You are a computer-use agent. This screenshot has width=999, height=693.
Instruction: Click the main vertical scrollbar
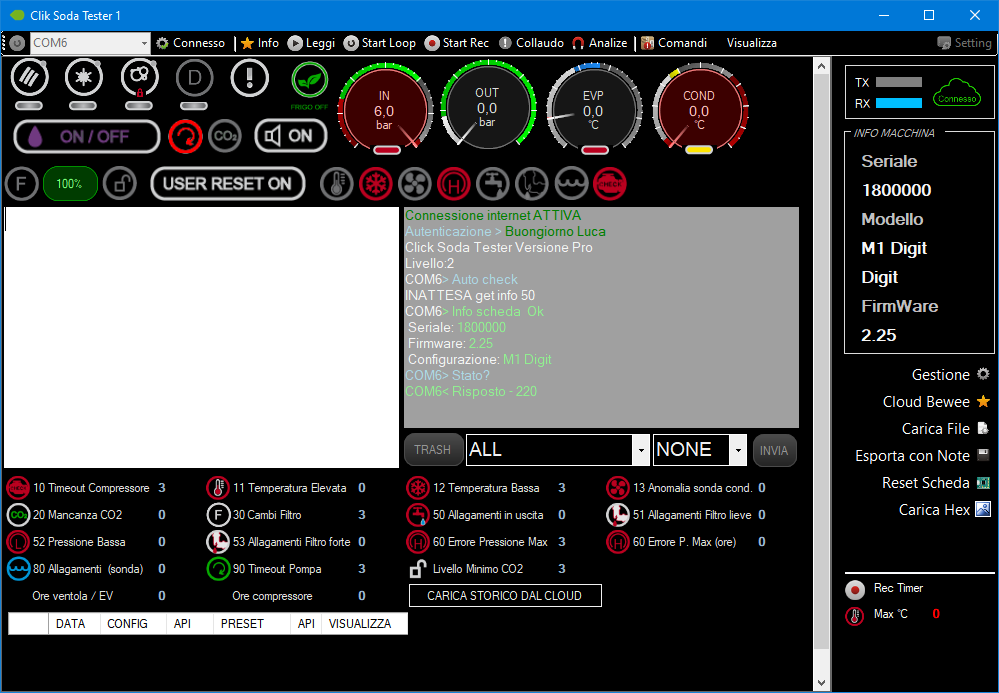[822, 374]
